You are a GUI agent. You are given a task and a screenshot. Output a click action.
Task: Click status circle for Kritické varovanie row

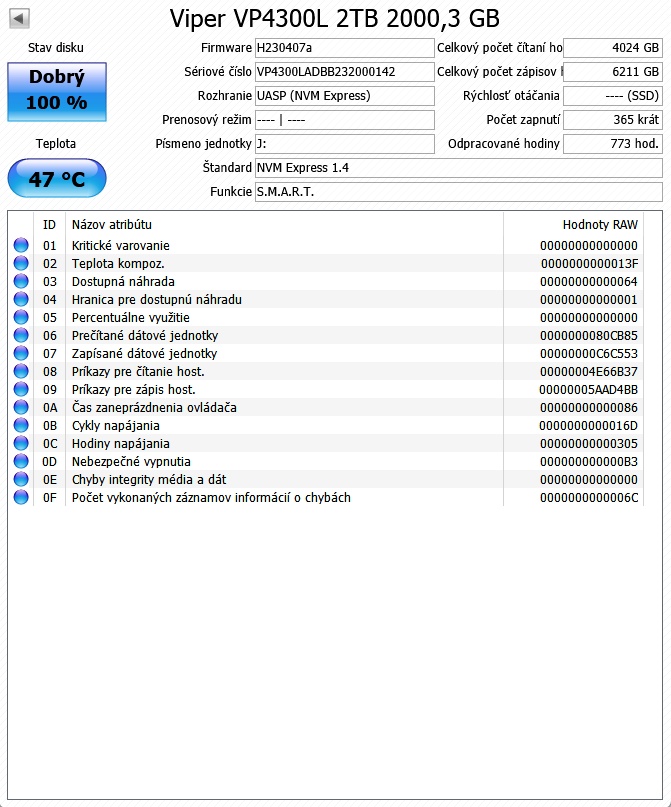point(21,245)
